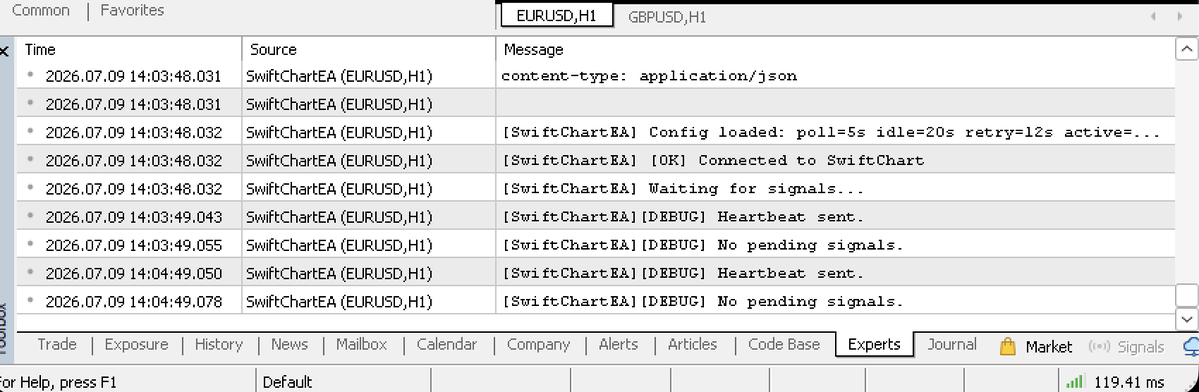Image resolution: width=1199 pixels, height=392 pixels.
Task: Click the connection signal bars icon in status bar
Action: (1074, 381)
